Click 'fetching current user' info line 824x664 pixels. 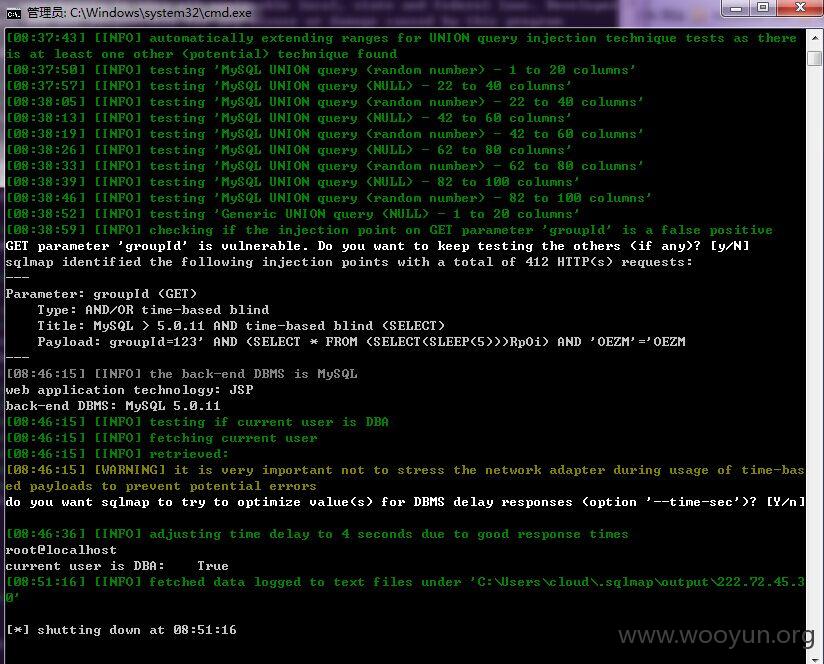tap(161, 438)
